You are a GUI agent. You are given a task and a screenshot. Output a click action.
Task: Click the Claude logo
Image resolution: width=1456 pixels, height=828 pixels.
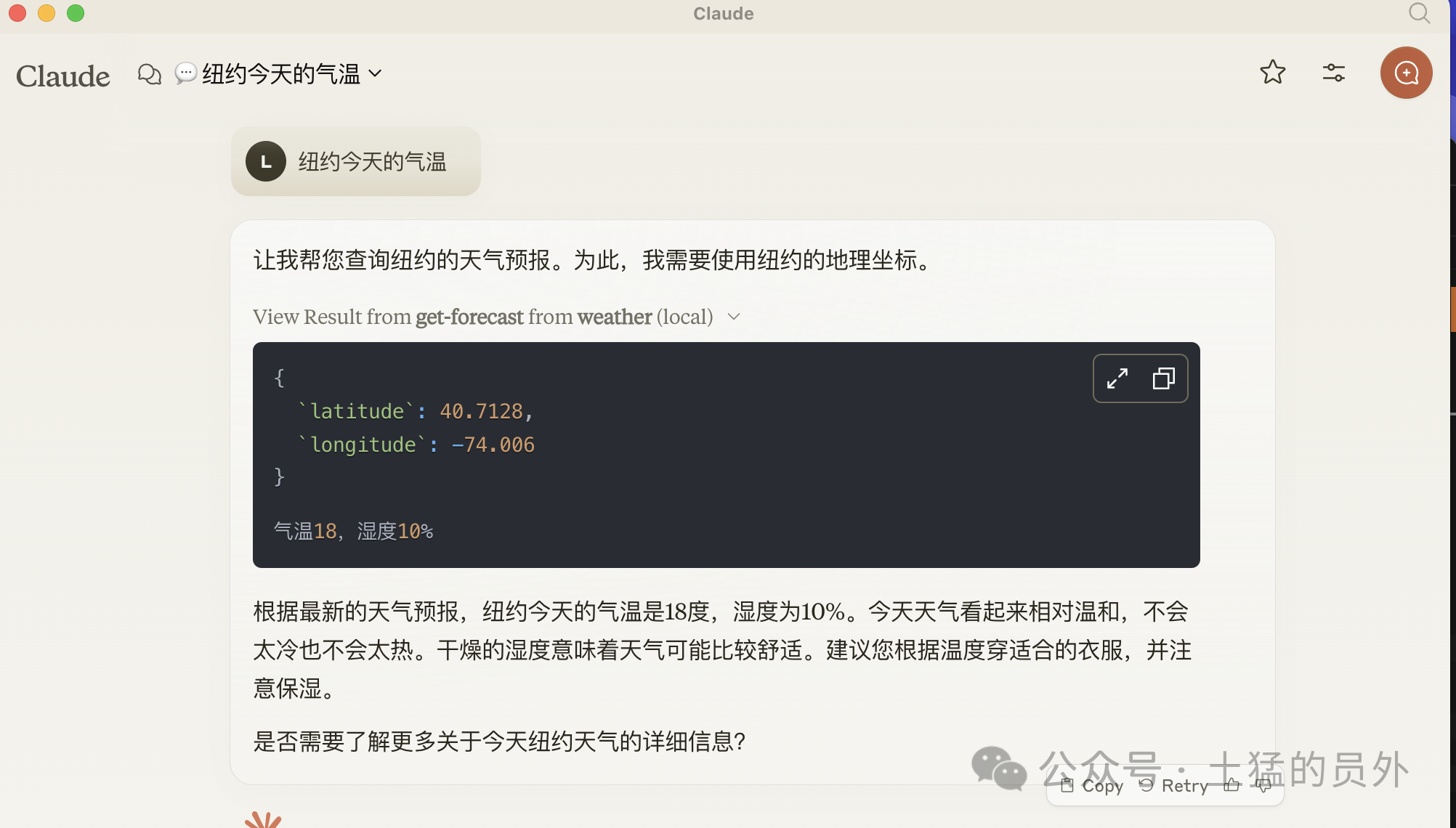click(x=63, y=76)
